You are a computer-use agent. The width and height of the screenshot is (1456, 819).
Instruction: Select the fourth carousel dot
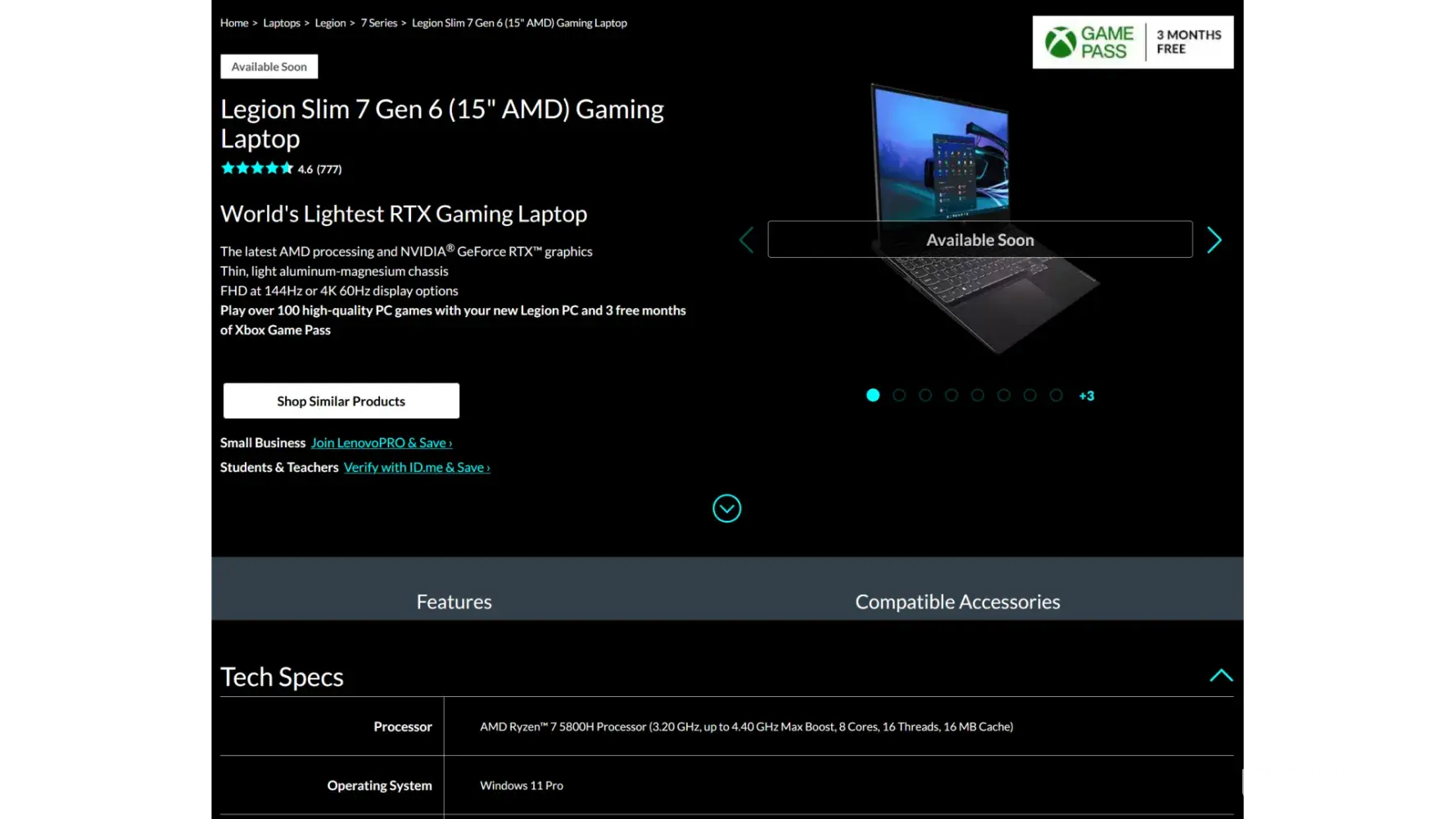point(952,396)
